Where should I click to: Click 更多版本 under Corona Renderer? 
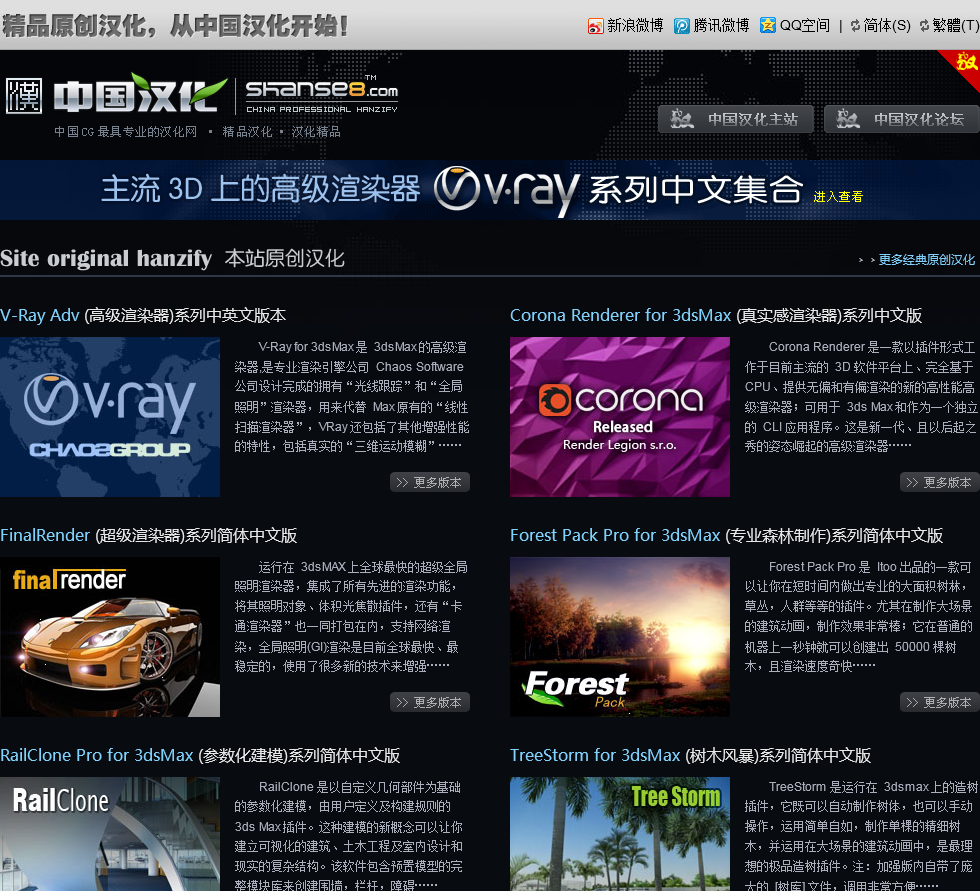tap(940, 482)
